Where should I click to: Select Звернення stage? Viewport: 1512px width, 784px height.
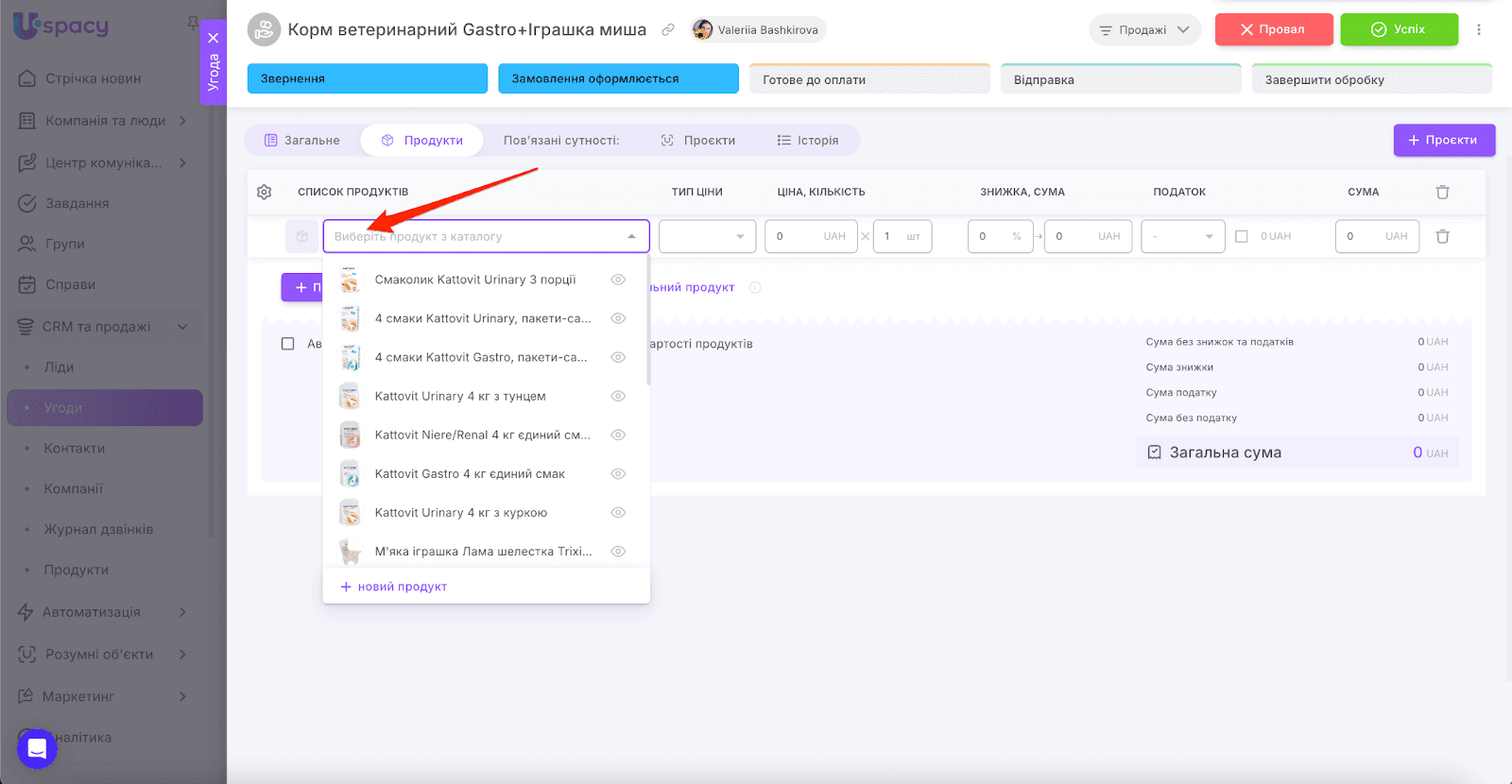pyautogui.click(x=368, y=78)
